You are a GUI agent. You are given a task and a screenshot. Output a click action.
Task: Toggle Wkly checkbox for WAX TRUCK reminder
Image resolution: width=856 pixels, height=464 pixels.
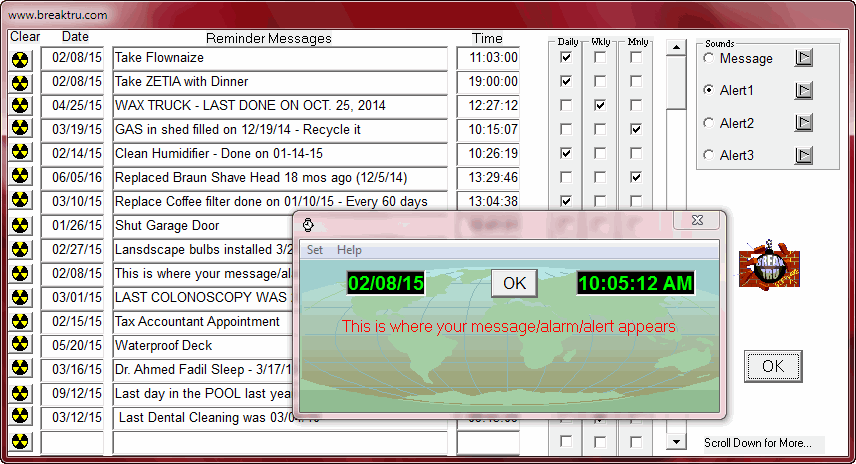click(599, 105)
